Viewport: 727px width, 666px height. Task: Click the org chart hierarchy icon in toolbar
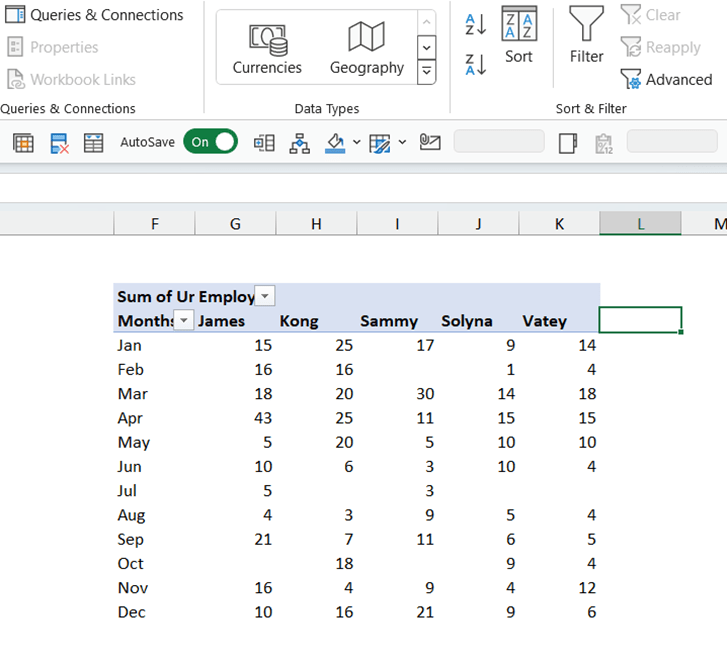pos(300,143)
